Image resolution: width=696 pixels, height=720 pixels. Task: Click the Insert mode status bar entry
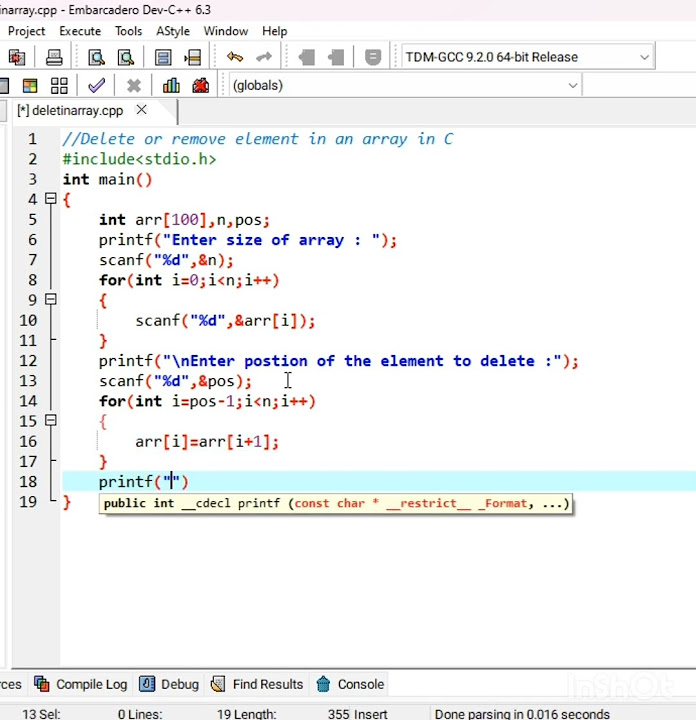[370, 714]
